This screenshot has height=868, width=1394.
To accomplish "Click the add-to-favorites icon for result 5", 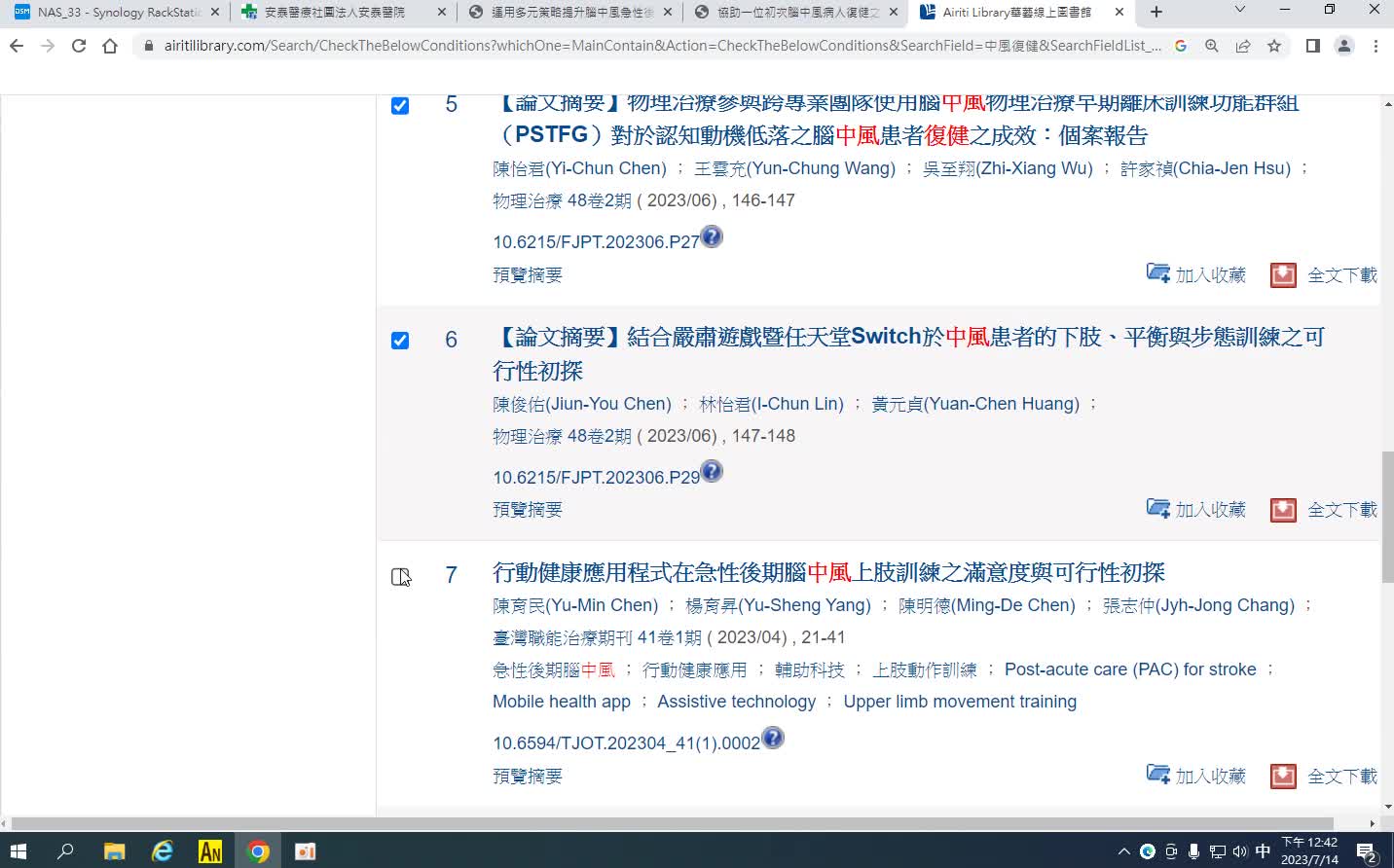I will click(x=1158, y=273).
